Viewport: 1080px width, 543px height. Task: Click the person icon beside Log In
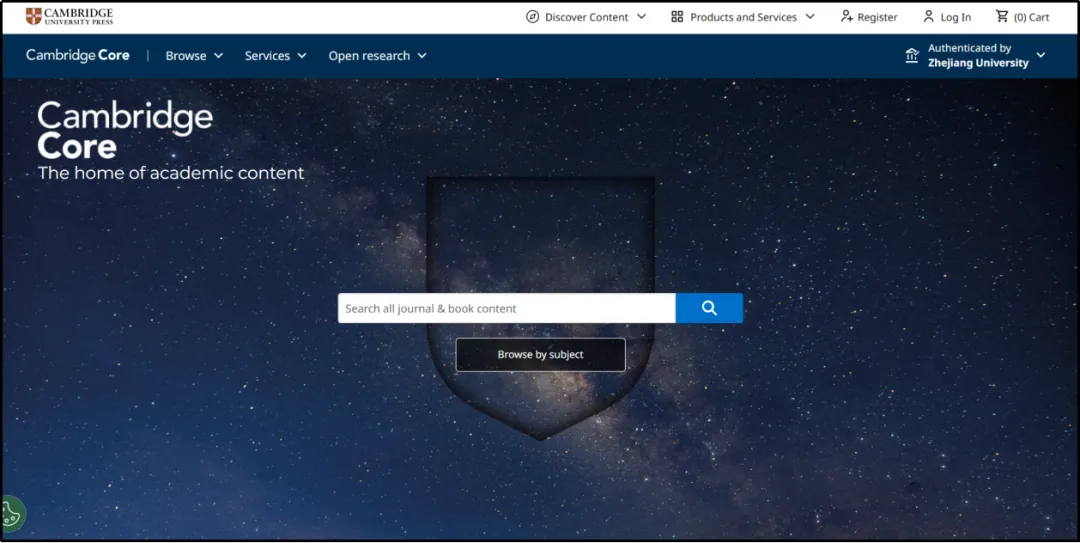(x=928, y=17)
